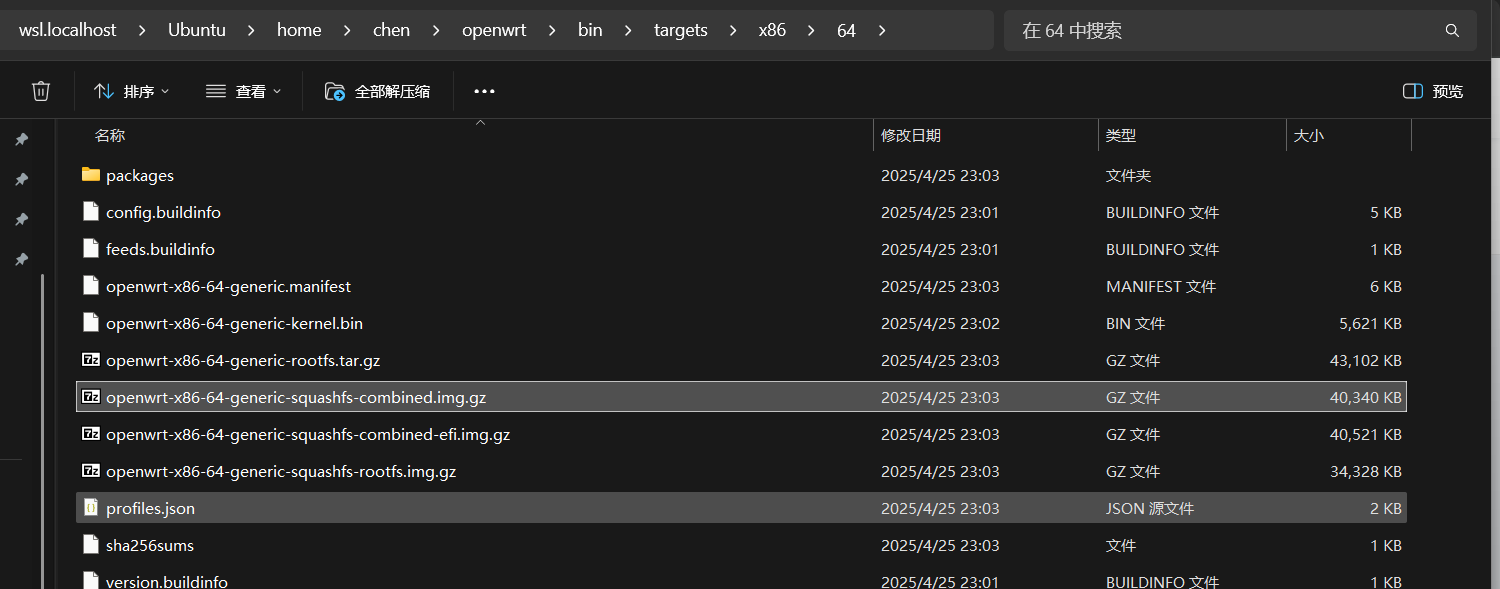Screen dimensions: 1500x589
Task: Click the search magnifier icon
Action: pyautogui.click(x=1452, y=31)
